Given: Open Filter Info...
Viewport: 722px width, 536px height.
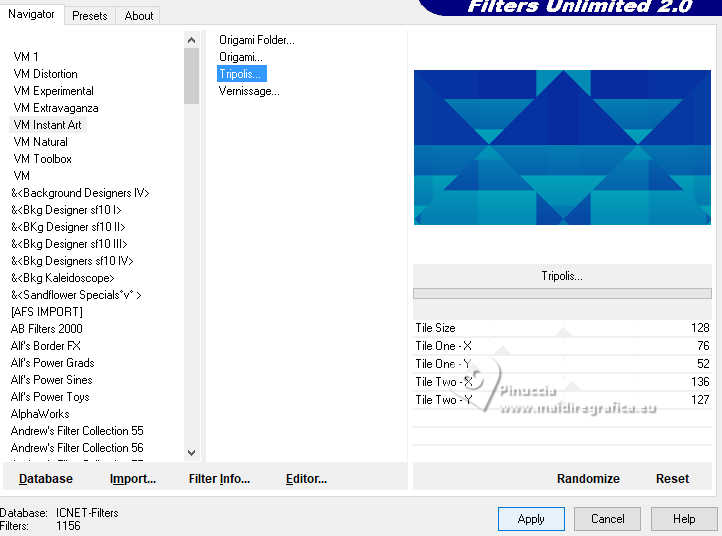Looking at the screenshot, I should [219, 479].
